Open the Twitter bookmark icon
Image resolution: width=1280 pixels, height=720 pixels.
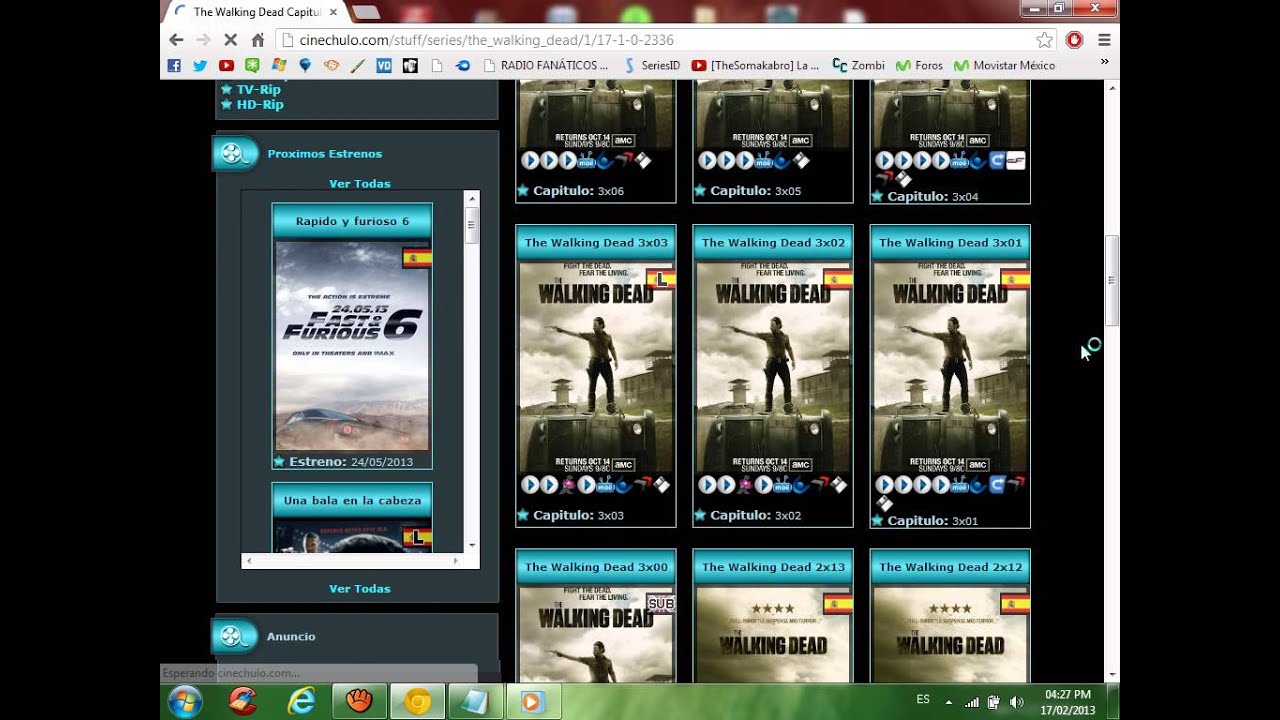pyautogui.click(x=200, y=65)
